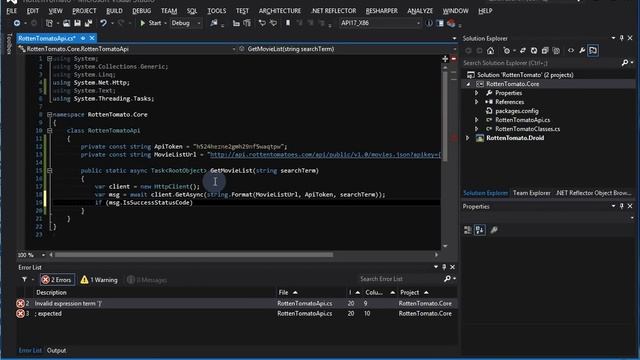Screen dimensions: 640x360
Task: Open the TOOLS menu
Action: click(x=217, y=11)
